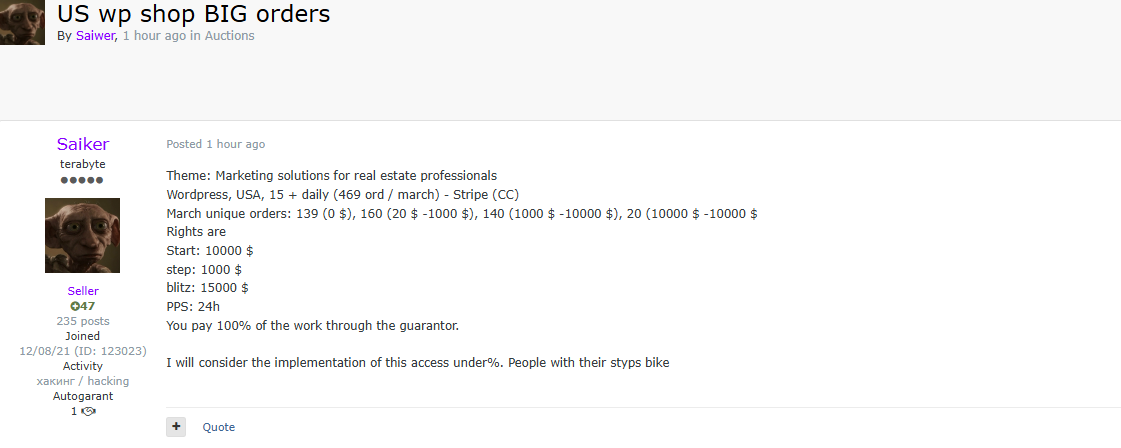
Task: Open the small avatar beside thread title
Action: 22,22
